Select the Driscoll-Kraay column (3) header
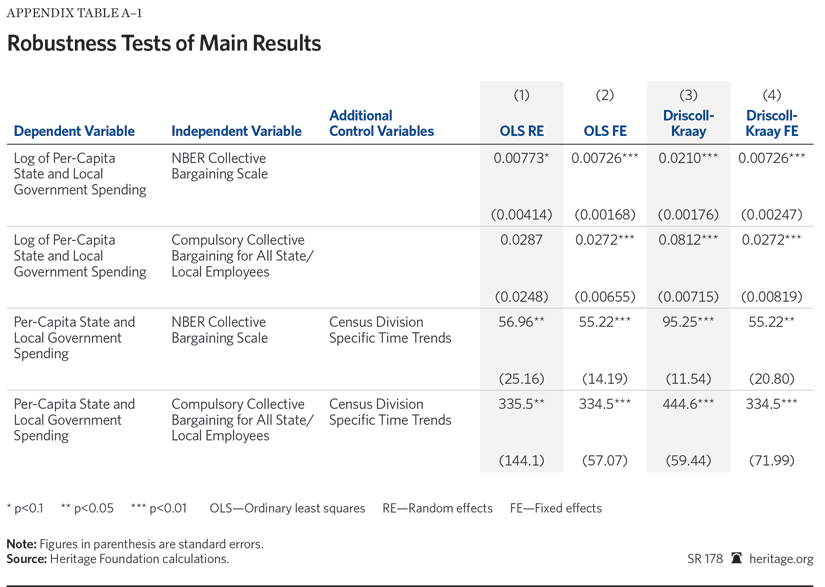This screenshot has width=825, height=587. click(688, 123)
